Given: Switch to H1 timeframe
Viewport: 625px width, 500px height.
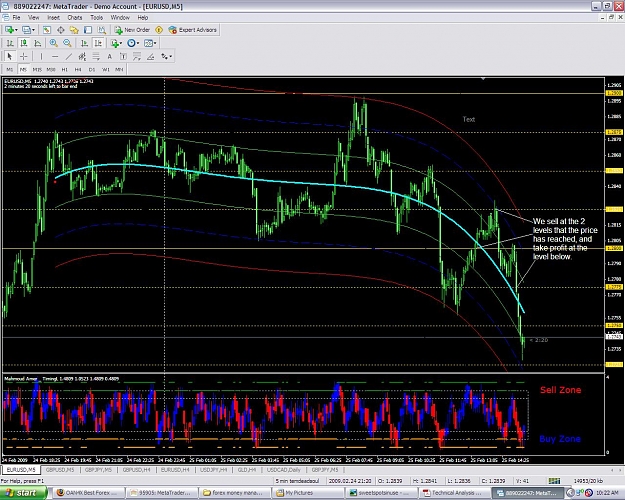Looking at the screenshot, I should coord(65,69).
